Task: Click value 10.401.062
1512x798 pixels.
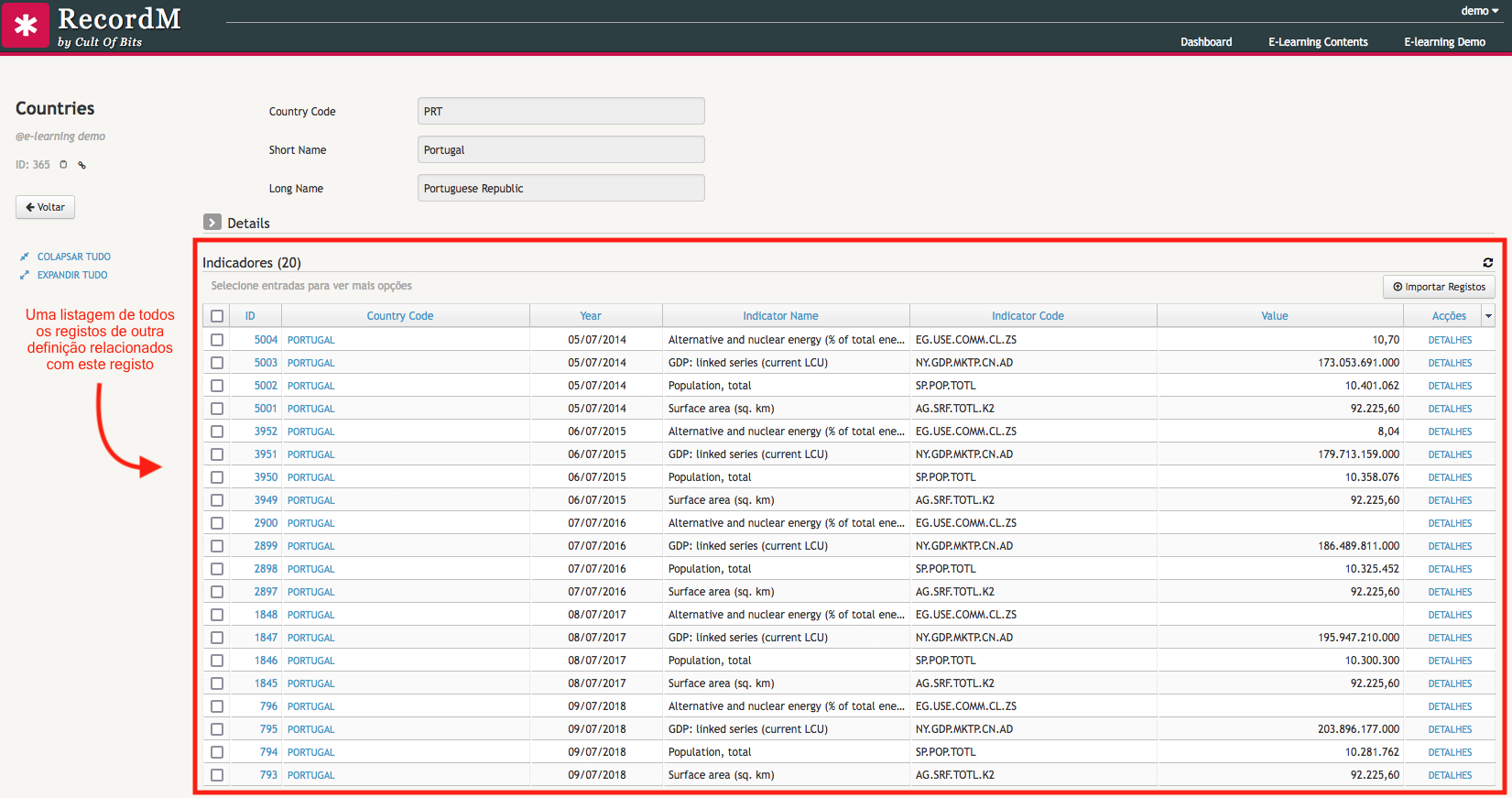Action: 1372,386
